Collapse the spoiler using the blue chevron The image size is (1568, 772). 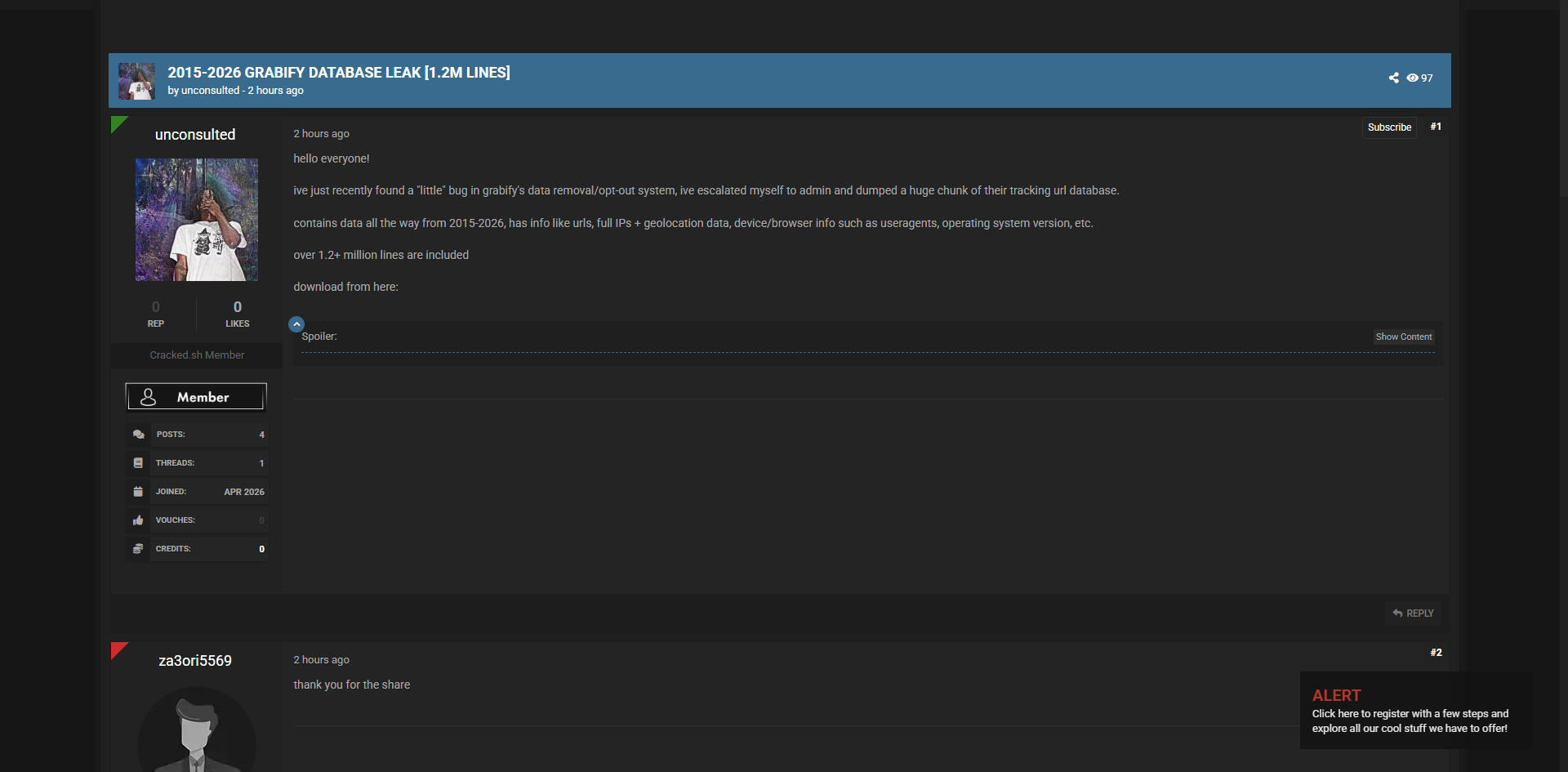coord(296,324)
